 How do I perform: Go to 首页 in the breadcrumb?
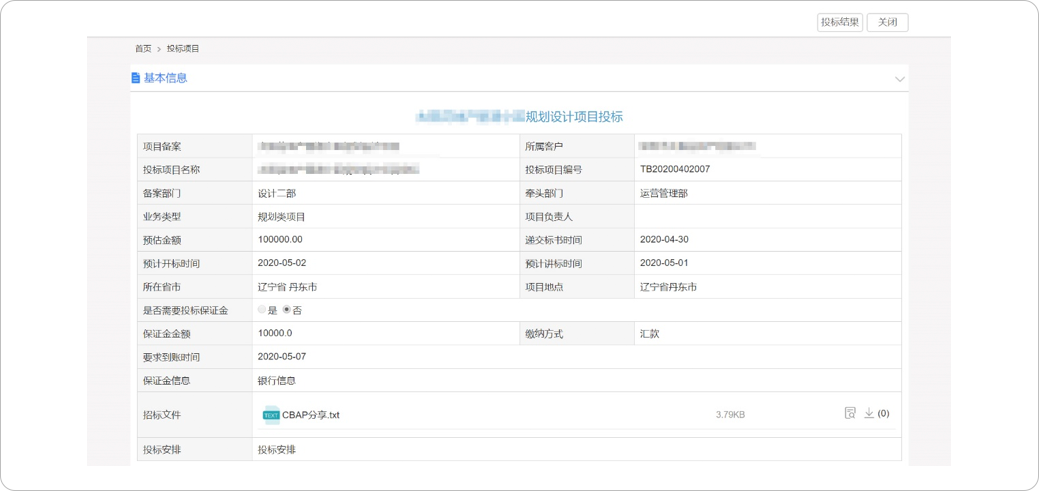point(143,49)
